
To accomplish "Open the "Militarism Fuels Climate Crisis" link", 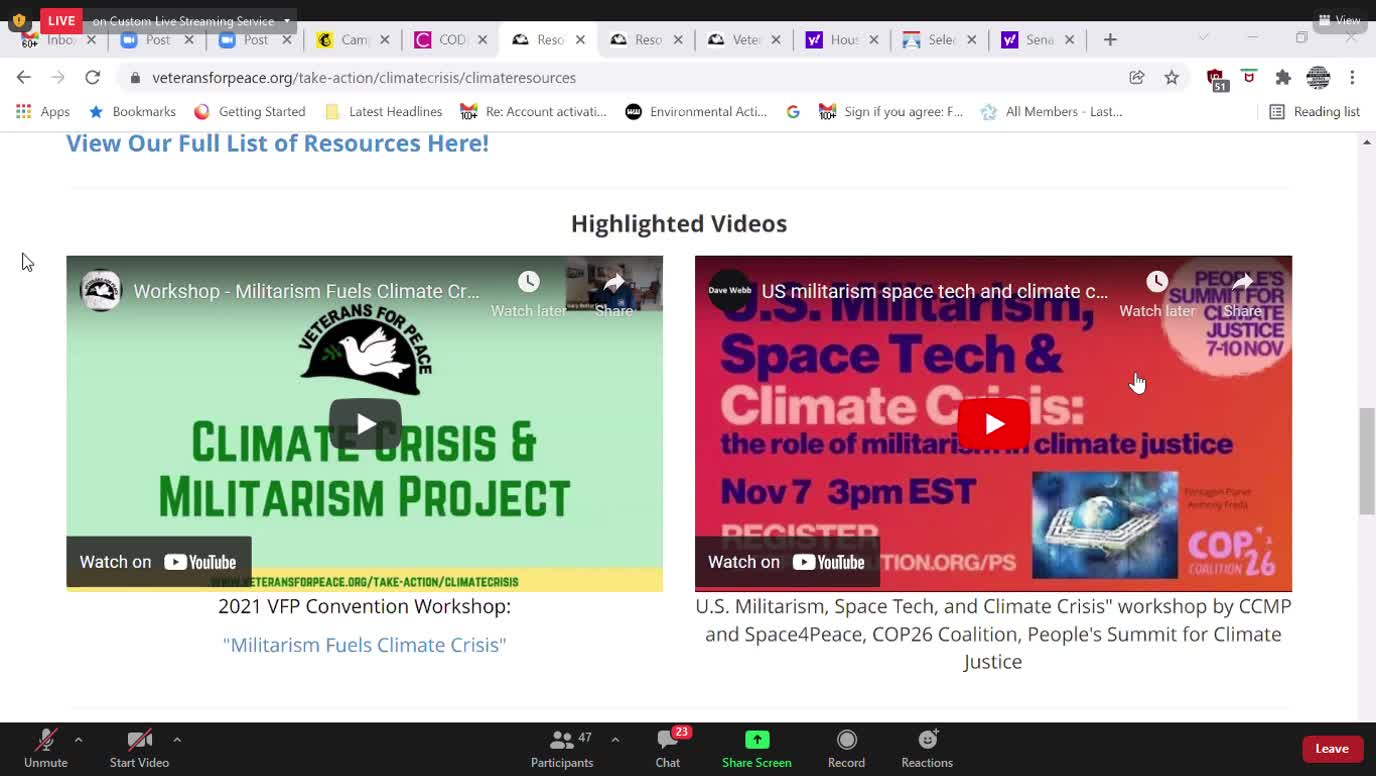I will 365,645.
